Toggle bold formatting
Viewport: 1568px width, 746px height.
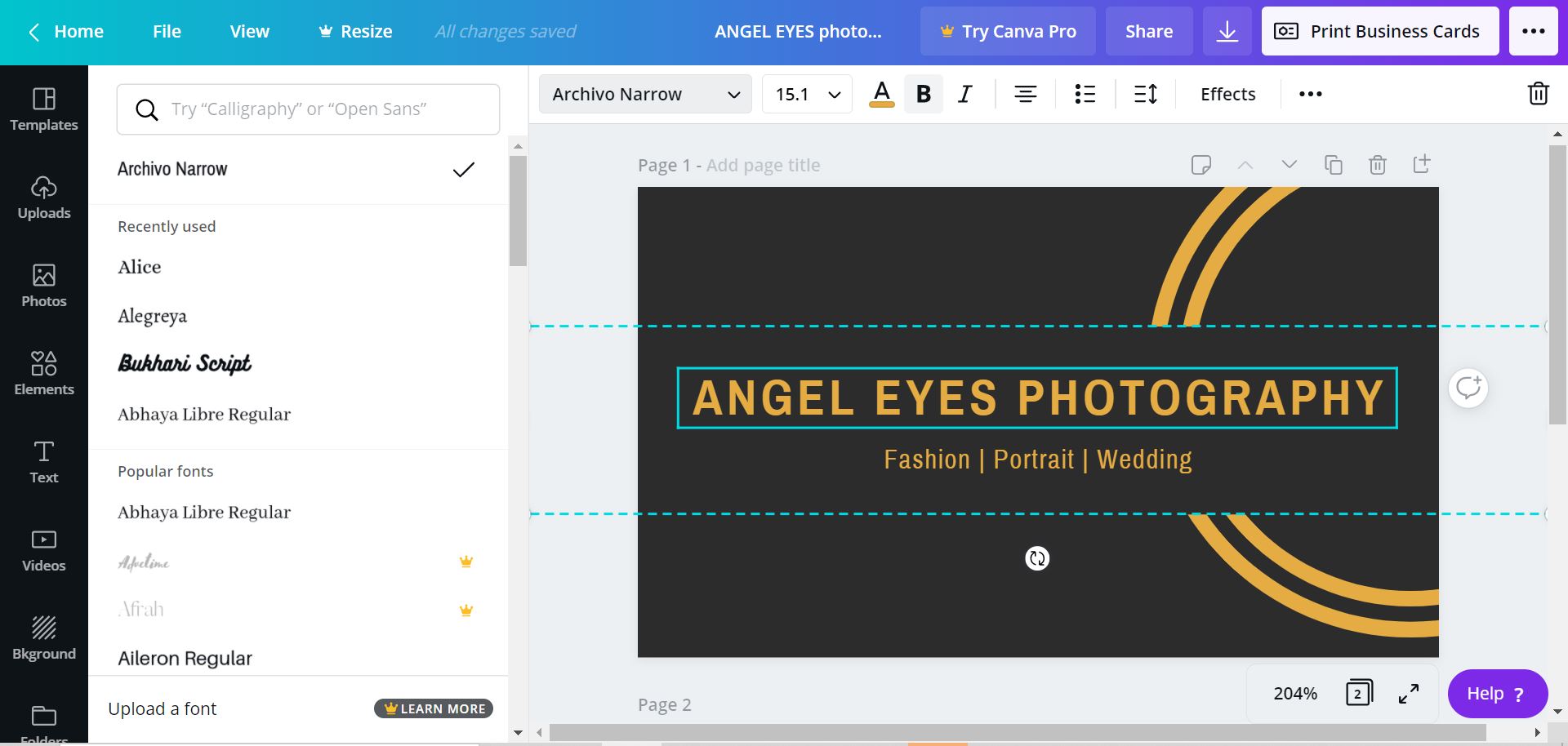[924, 94]
